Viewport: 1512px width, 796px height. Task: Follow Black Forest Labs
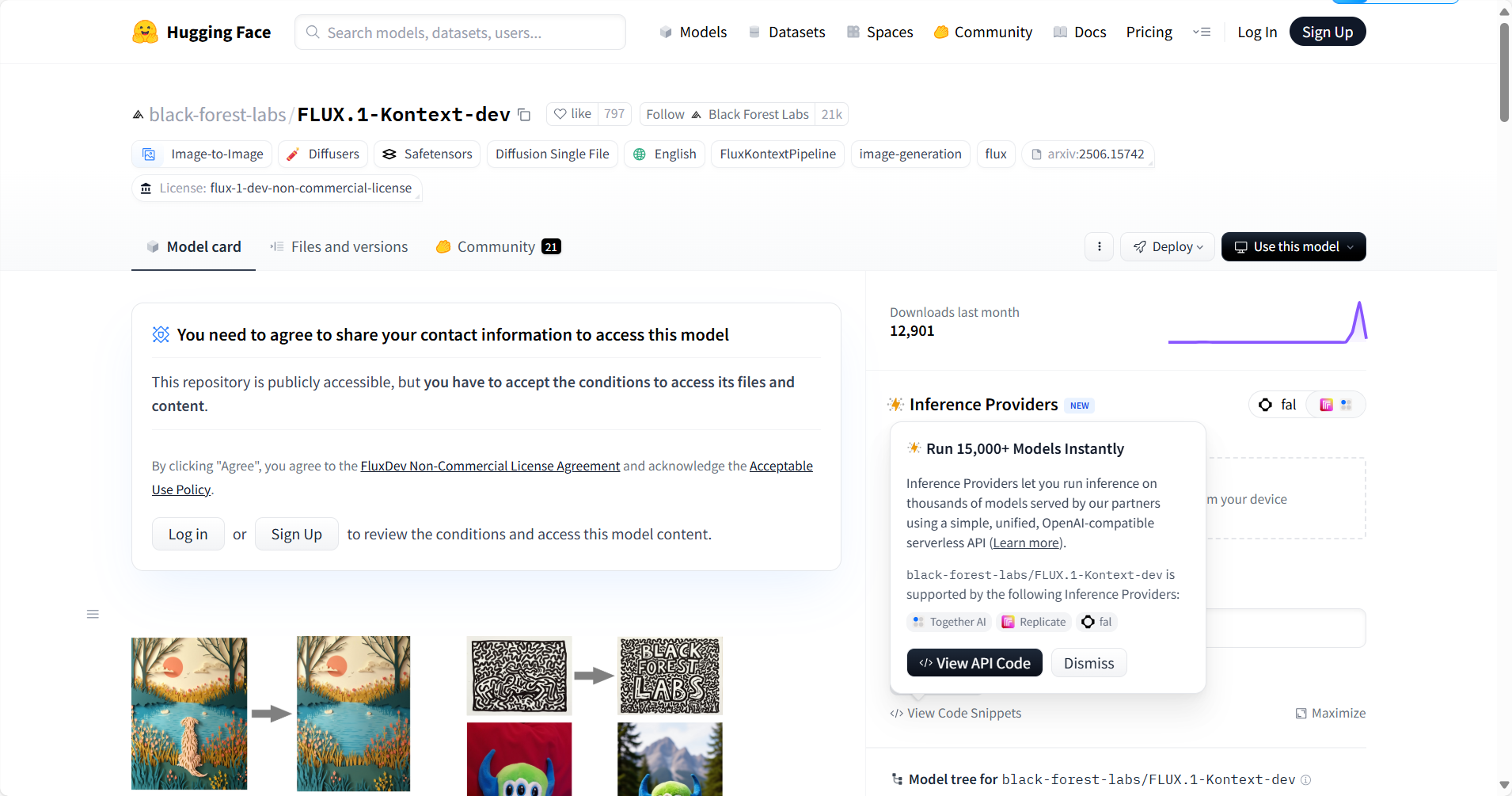pos(665,115)
